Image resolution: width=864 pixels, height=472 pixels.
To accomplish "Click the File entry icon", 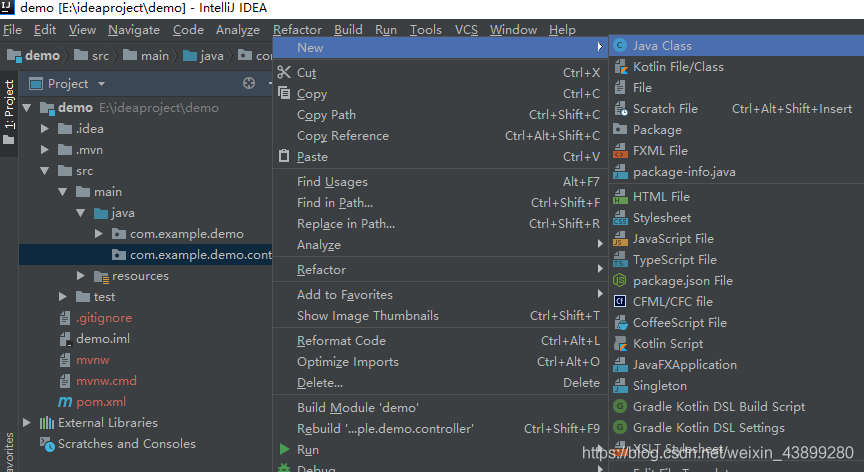I will coord(620,88).
